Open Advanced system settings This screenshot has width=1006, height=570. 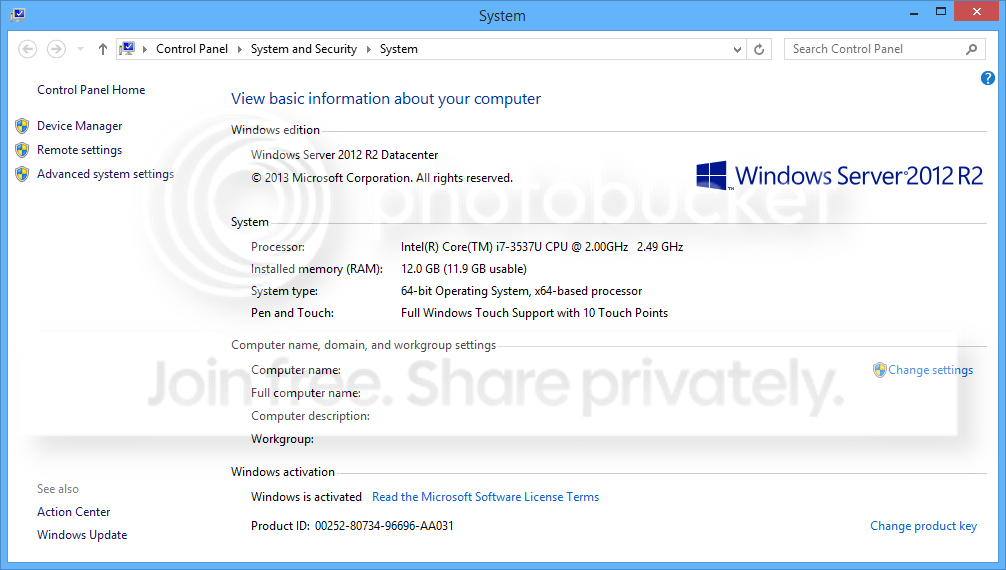[105, 174]
